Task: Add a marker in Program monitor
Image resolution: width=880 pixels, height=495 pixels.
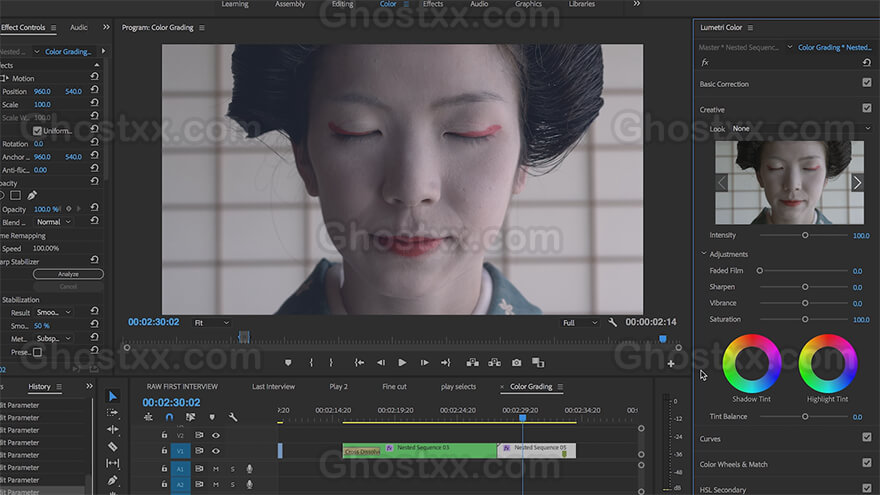Action: (288, 363)
